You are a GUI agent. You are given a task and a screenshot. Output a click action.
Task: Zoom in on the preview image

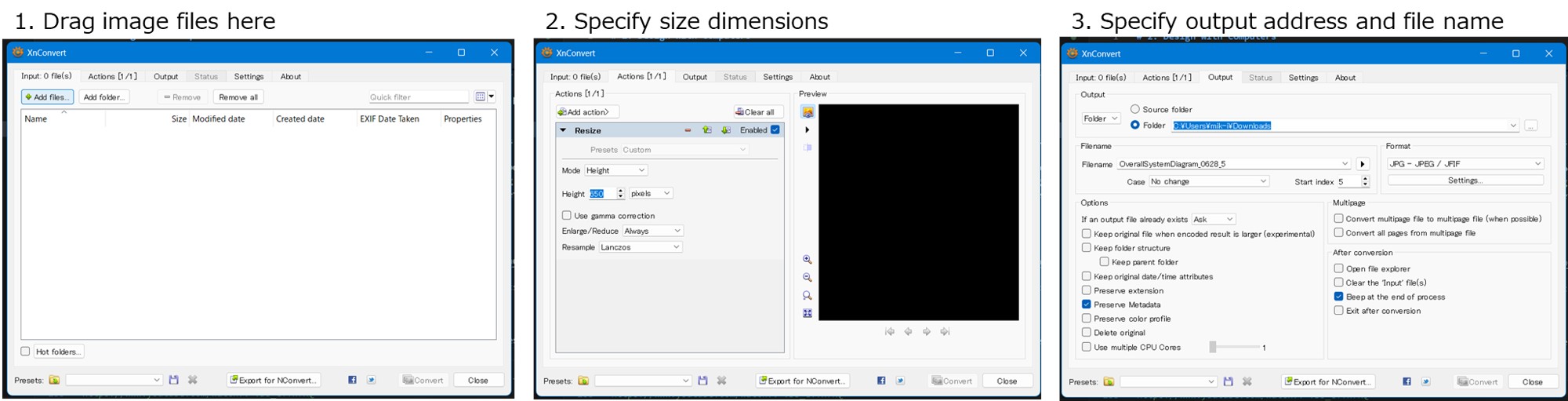click(x=808, y=260)
